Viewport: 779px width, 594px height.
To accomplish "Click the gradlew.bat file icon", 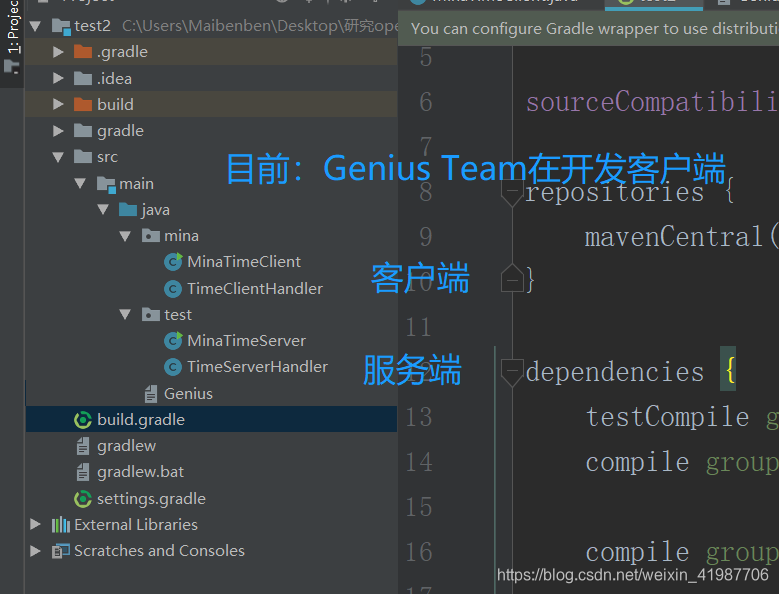I will pos(83,472).
